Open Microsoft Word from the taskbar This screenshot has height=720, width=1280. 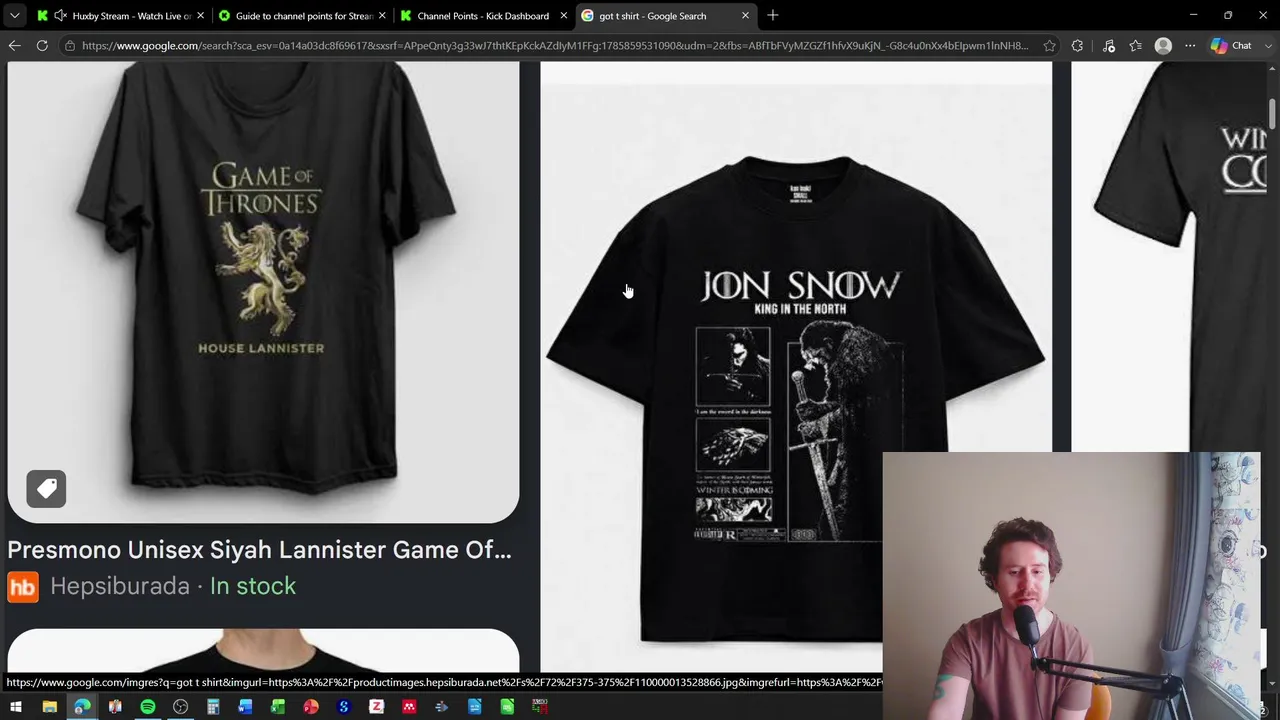point(246,708)
